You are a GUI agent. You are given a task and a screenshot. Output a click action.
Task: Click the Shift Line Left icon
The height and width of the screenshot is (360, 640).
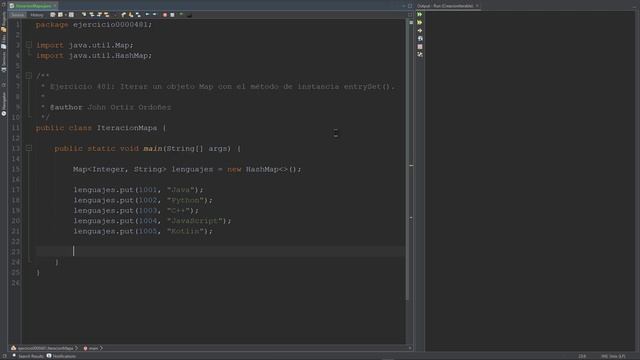point(147,15)
